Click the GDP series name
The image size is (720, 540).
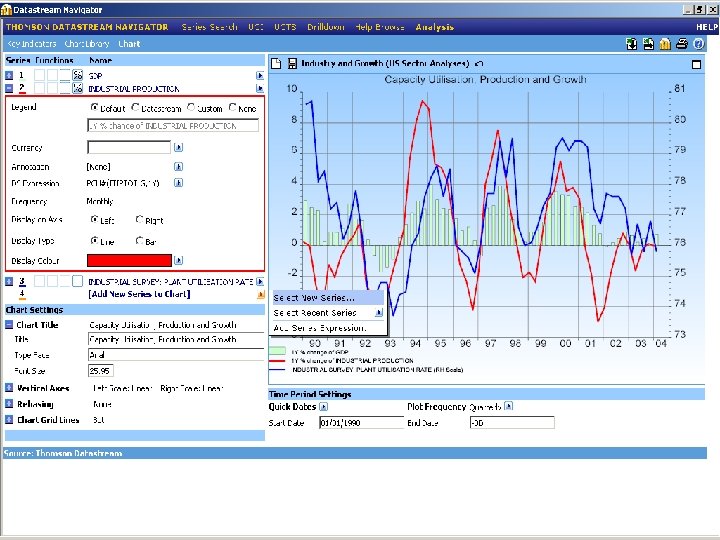tap(96, 76)
